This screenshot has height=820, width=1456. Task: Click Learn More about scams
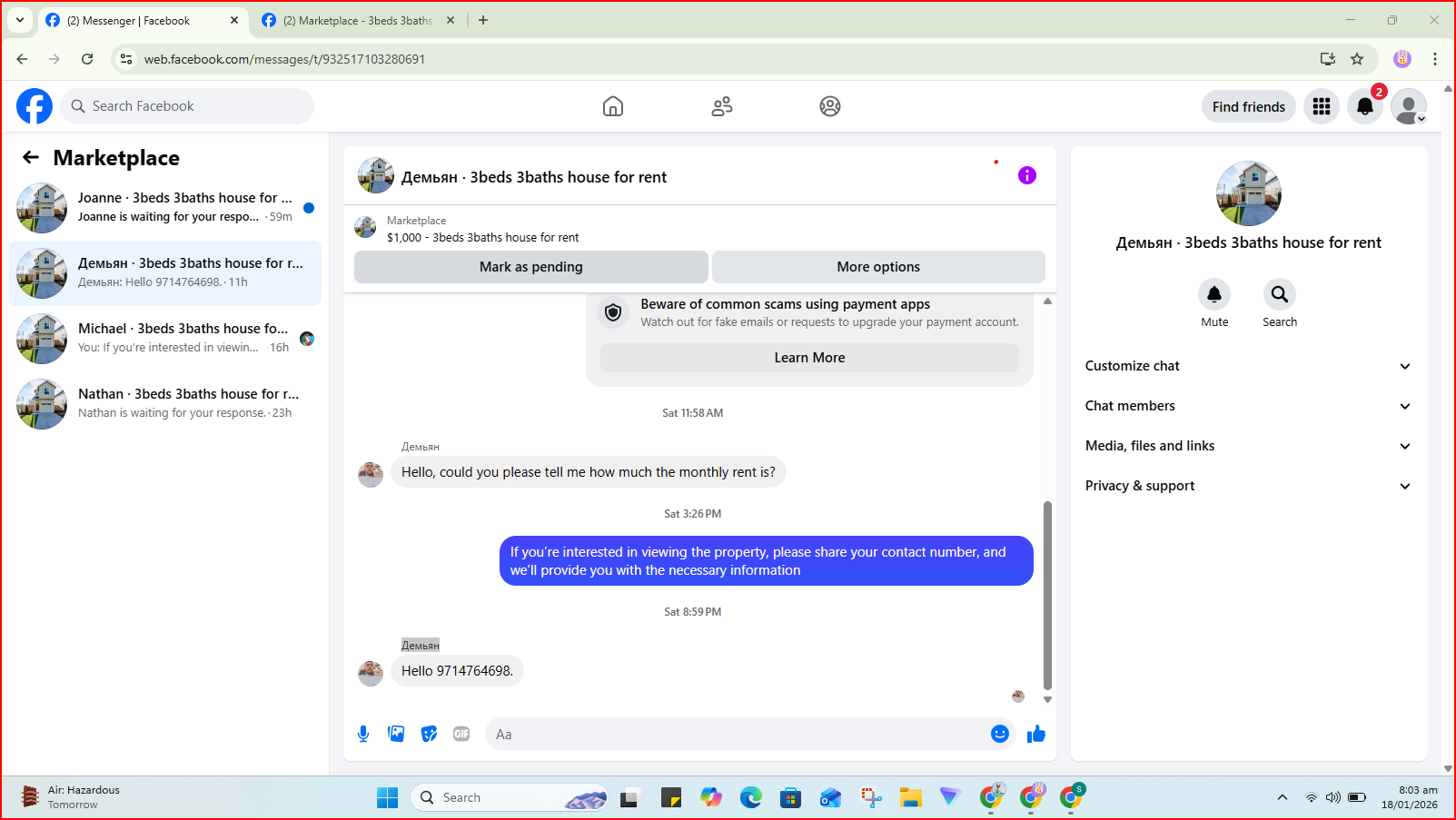coord(809,358)
